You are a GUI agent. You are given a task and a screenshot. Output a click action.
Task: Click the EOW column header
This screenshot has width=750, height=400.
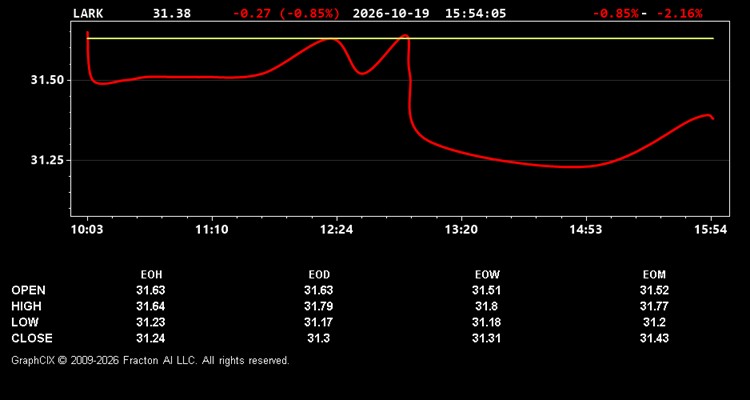tap(487, 275)
